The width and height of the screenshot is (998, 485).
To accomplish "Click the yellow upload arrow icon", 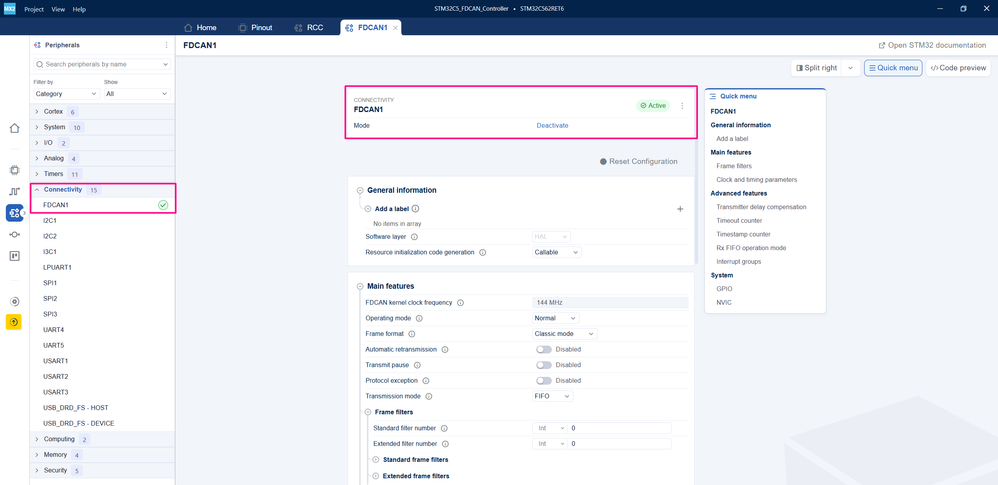I will point(14,322).
